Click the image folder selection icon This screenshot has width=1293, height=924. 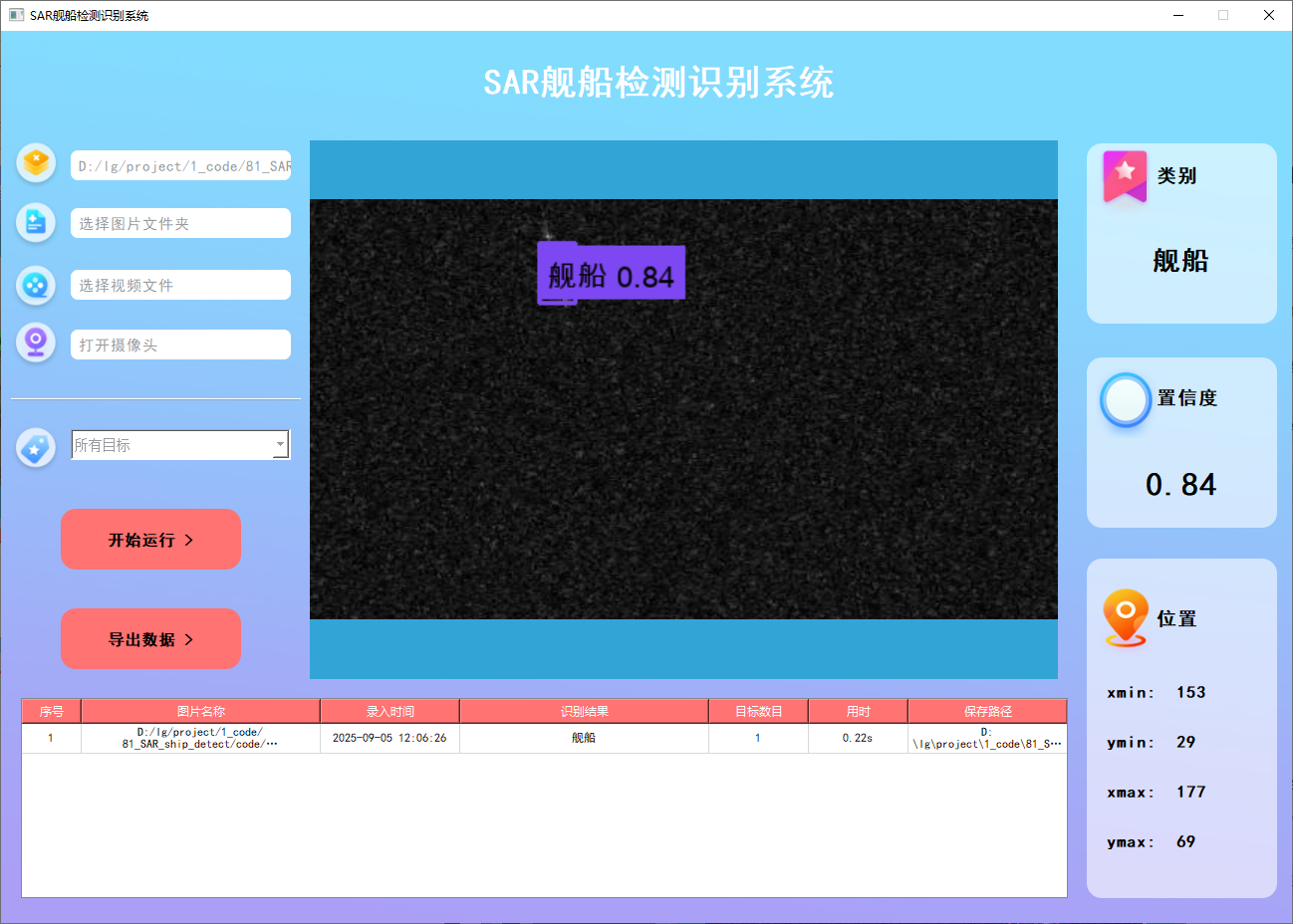(x=36, y=222)
